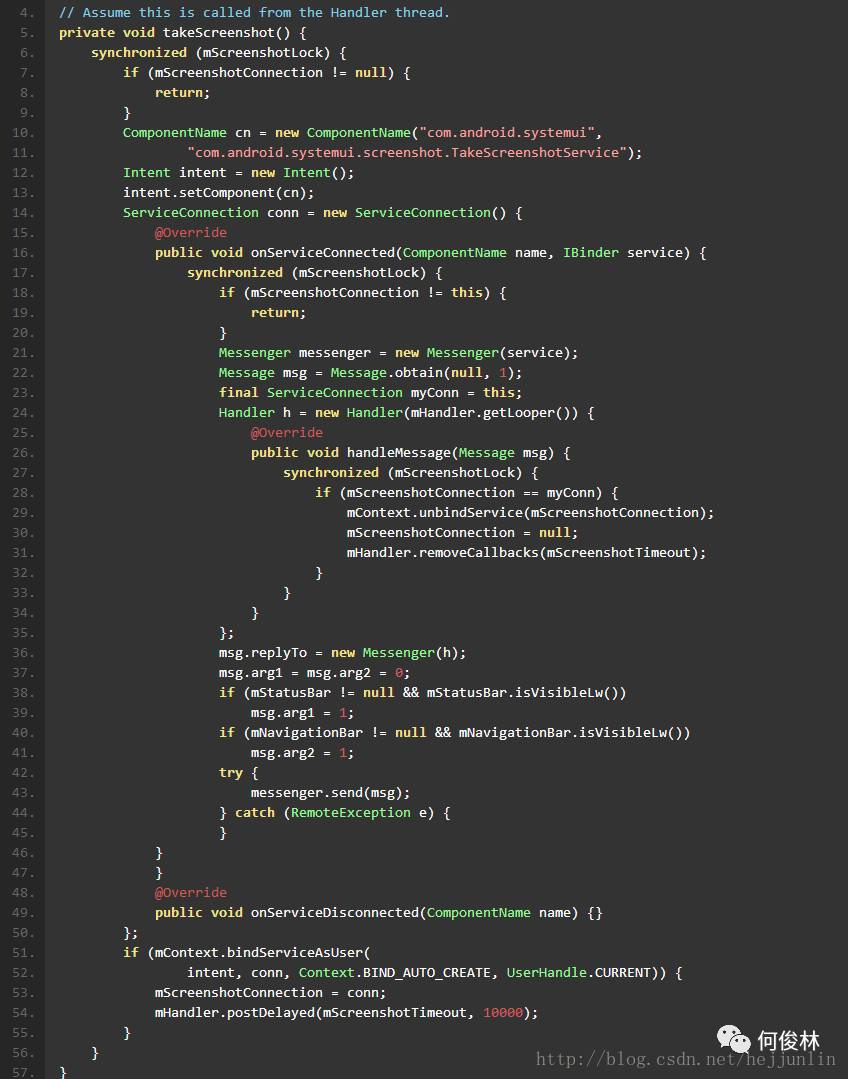
Task: Click the number '10000' in postDelayed call
Action: [502, 1012]
